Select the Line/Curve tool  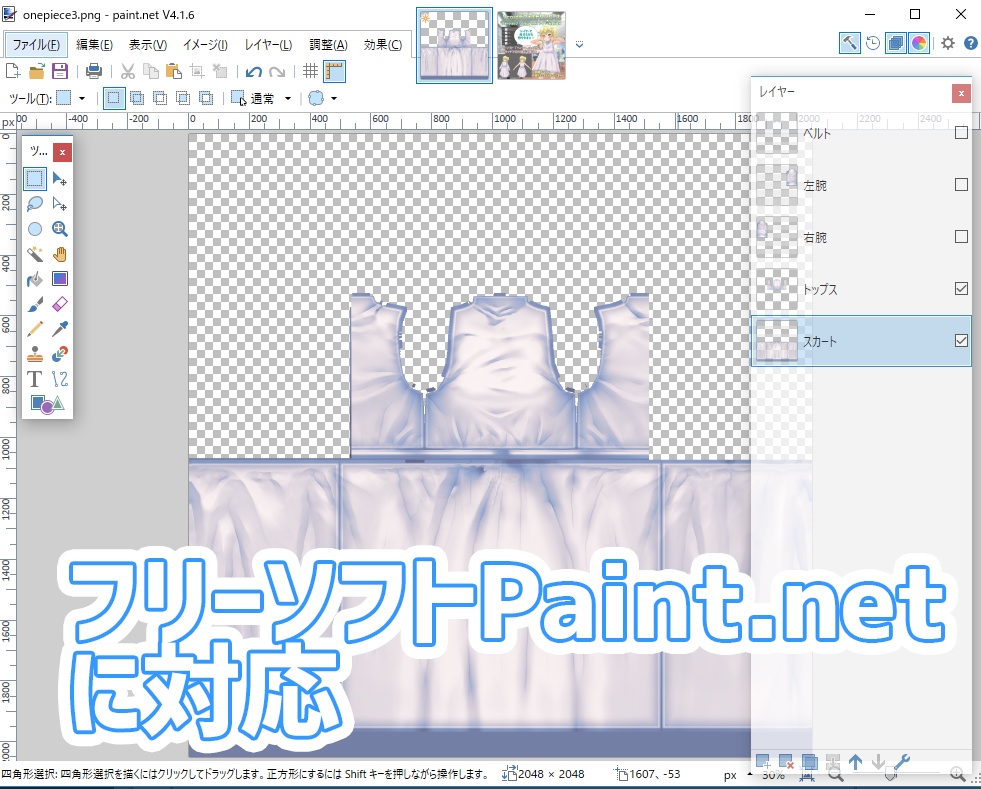coord(59,379)
